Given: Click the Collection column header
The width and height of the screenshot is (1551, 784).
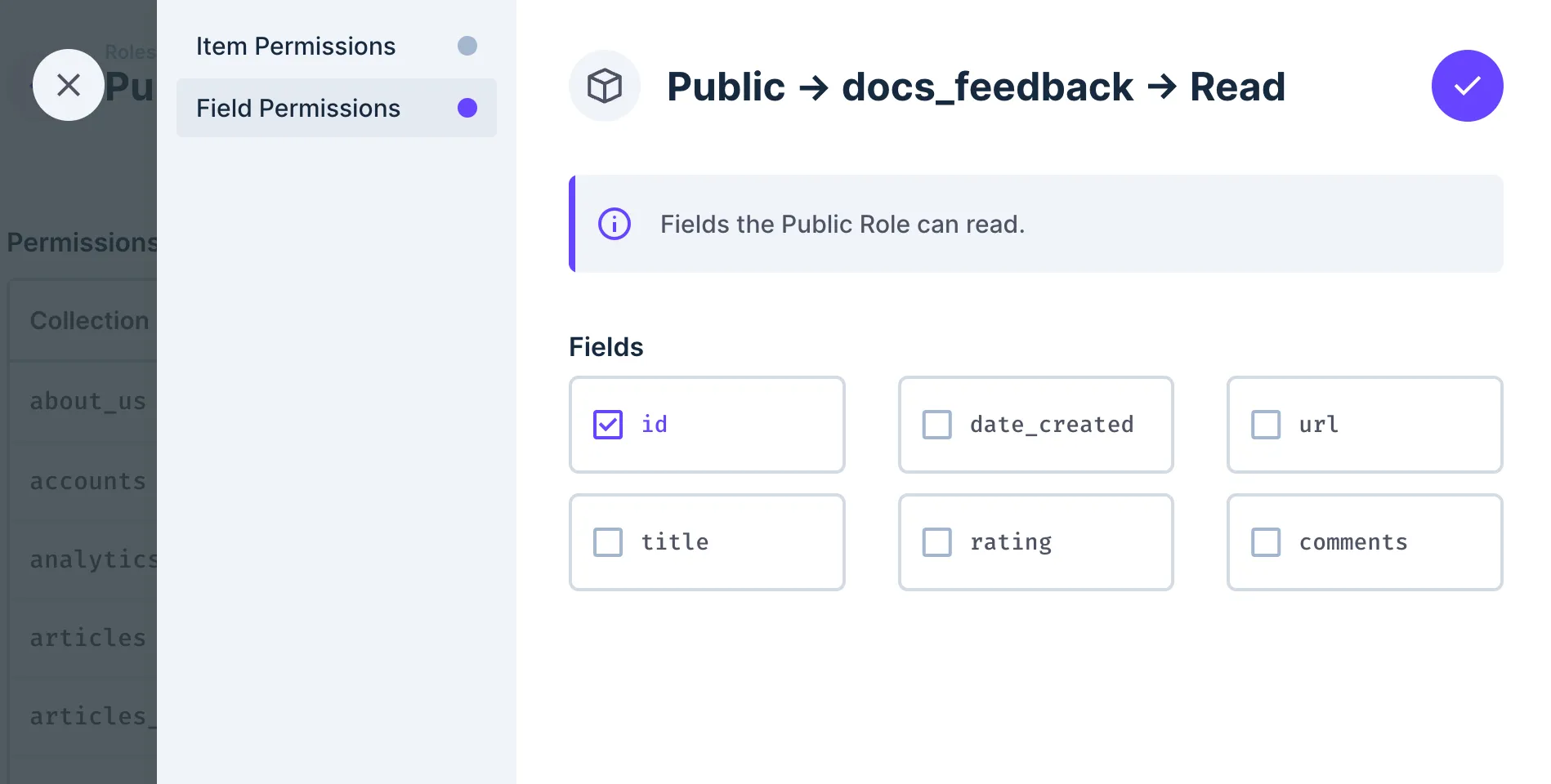Looking at the screenshot, I should [89, 320].
